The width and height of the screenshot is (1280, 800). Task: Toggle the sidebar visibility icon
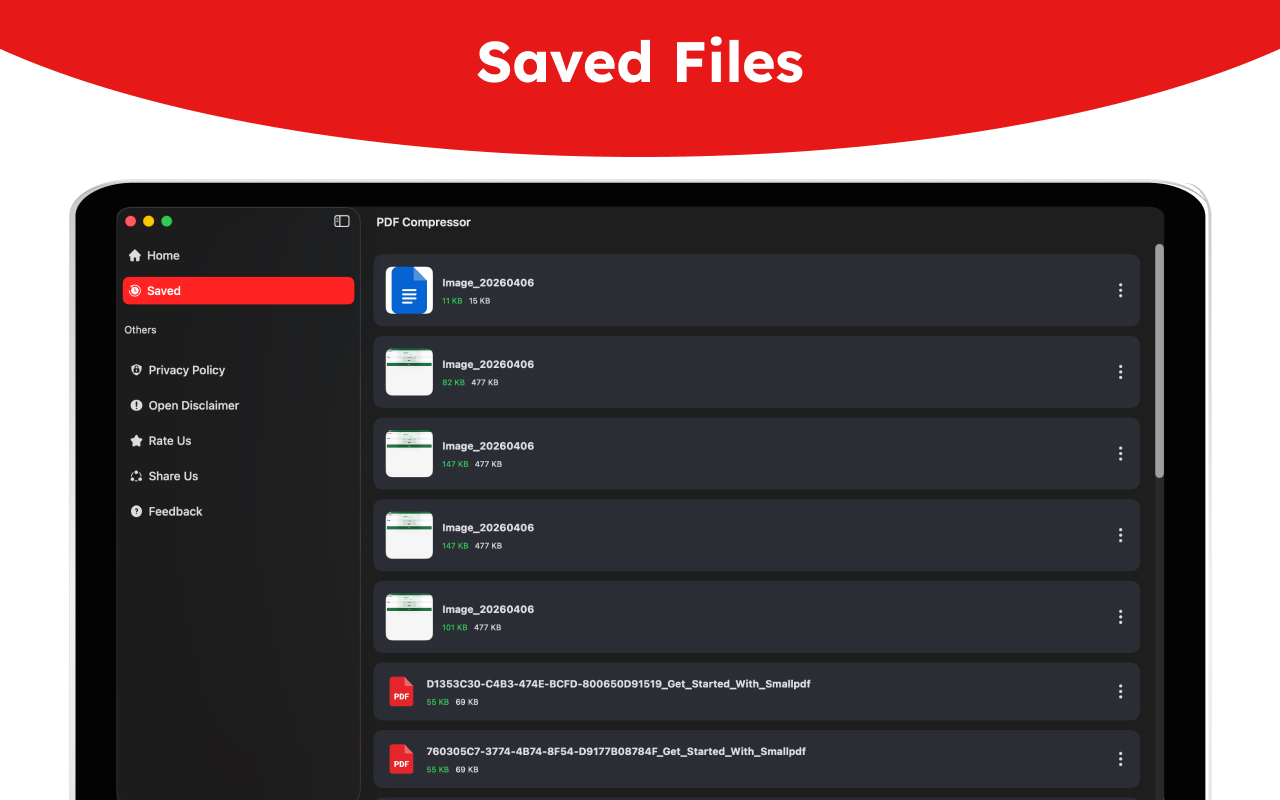pos(342,221)
